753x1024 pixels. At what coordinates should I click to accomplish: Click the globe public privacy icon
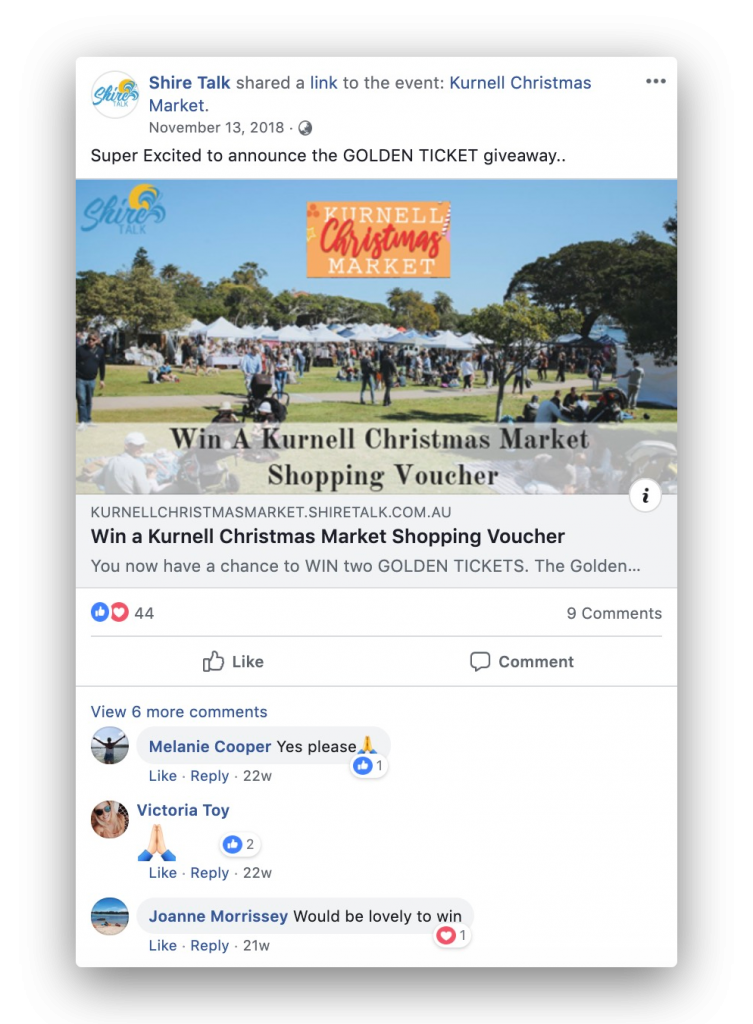tap(305, 128)
